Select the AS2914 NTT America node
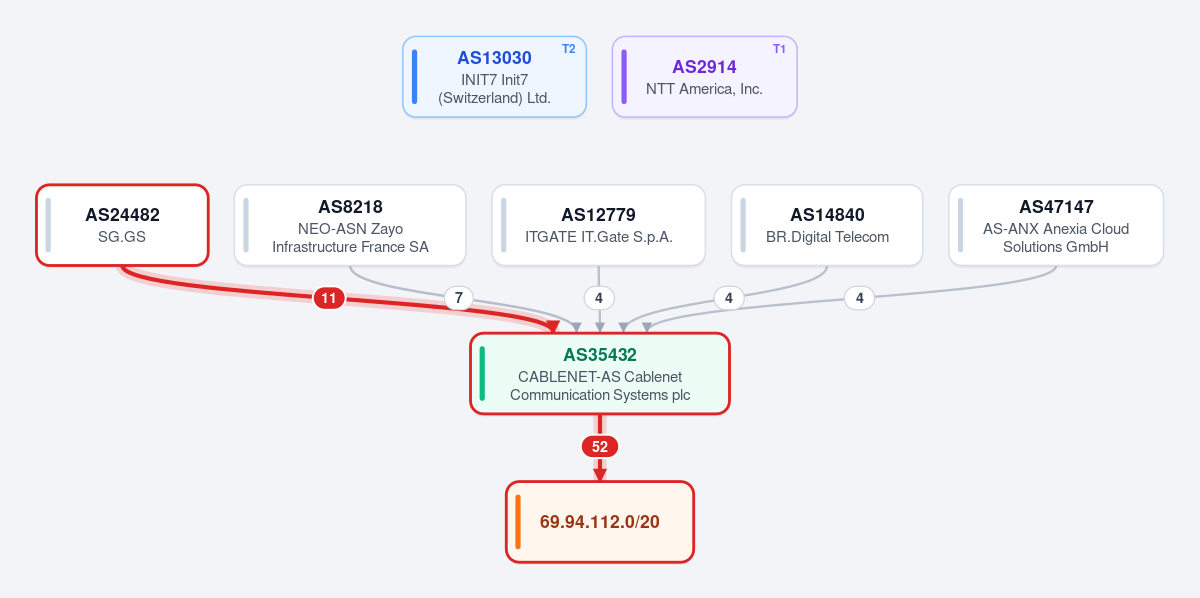 tap(704, 77)
